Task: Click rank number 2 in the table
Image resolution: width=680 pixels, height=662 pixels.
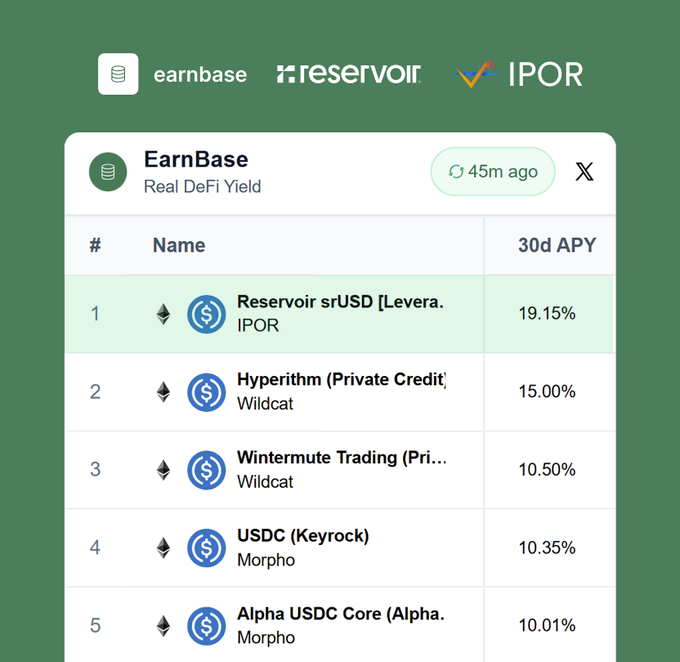Action: pyautogui.click(x=95, y=392)
